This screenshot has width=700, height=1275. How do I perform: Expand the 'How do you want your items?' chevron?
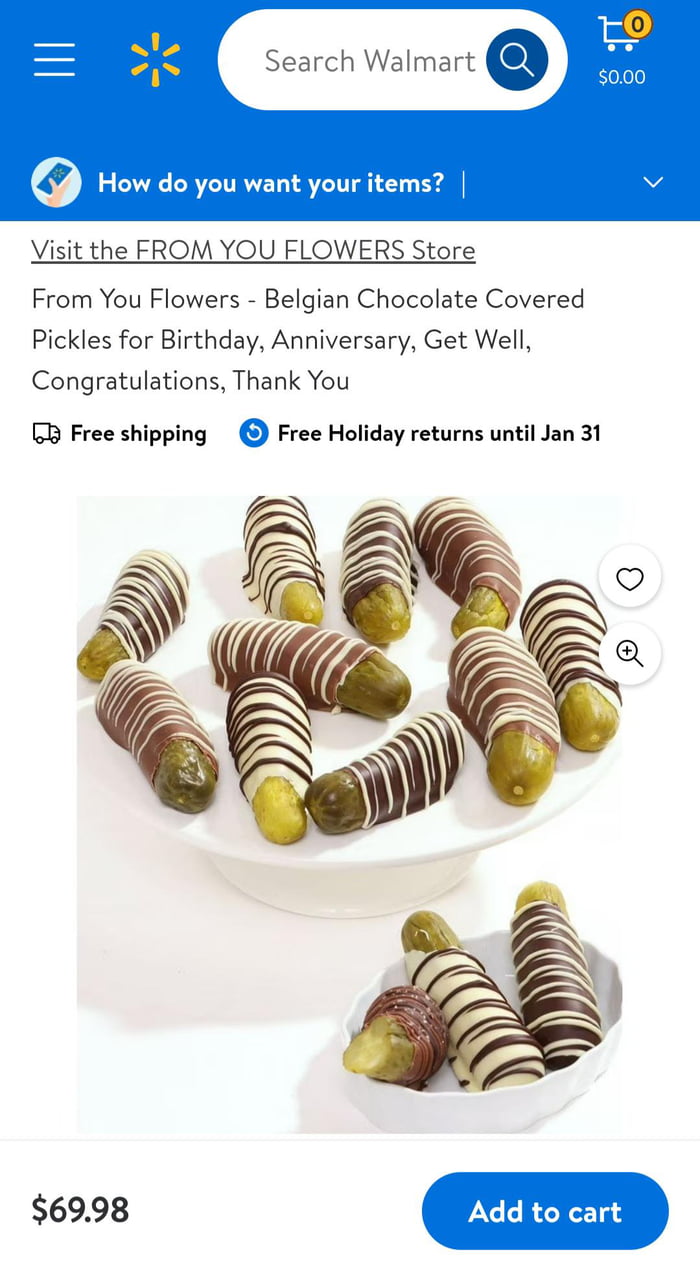(653, 183)
